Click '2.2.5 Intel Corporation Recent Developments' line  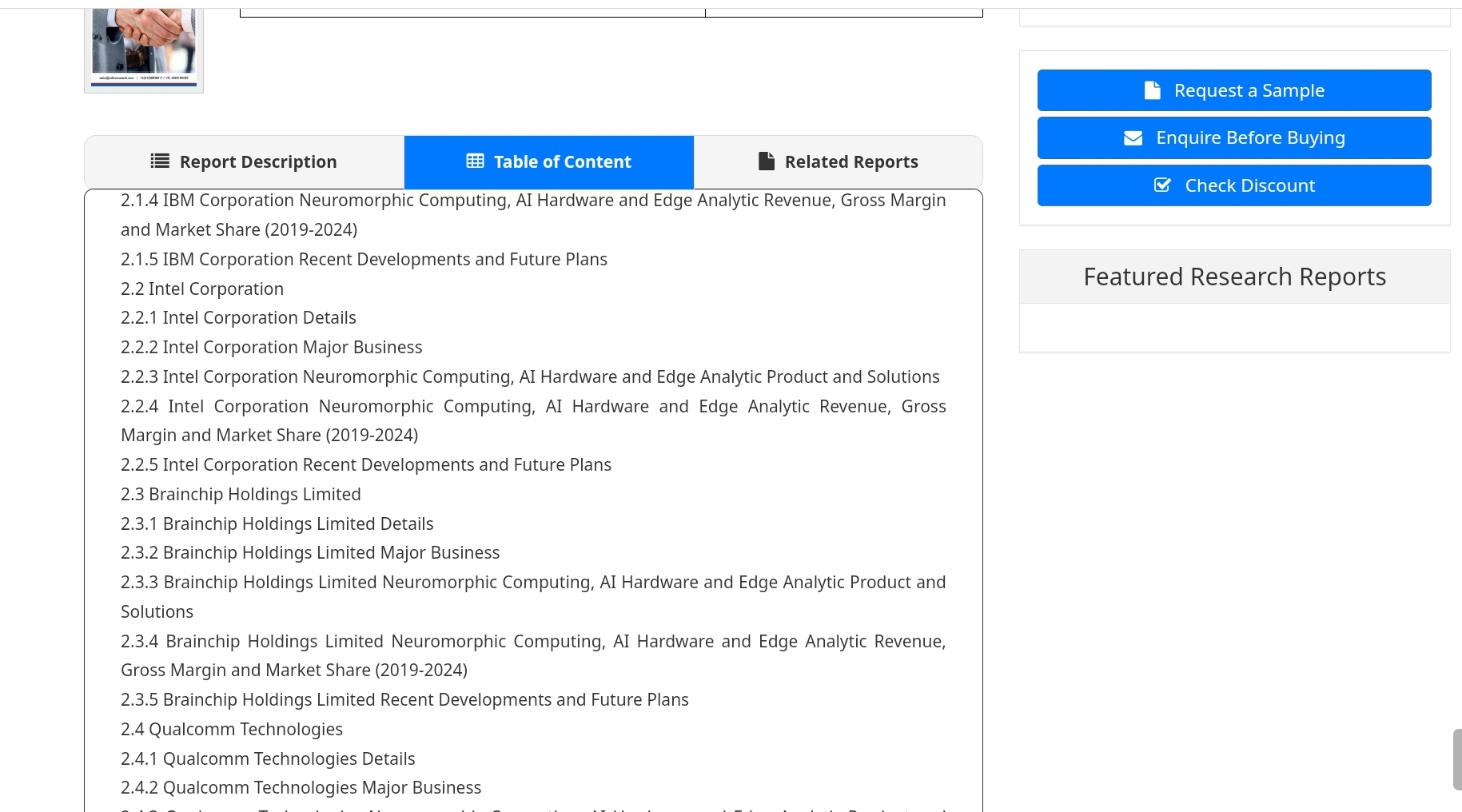pyautogui.click(x=366, y=464)
